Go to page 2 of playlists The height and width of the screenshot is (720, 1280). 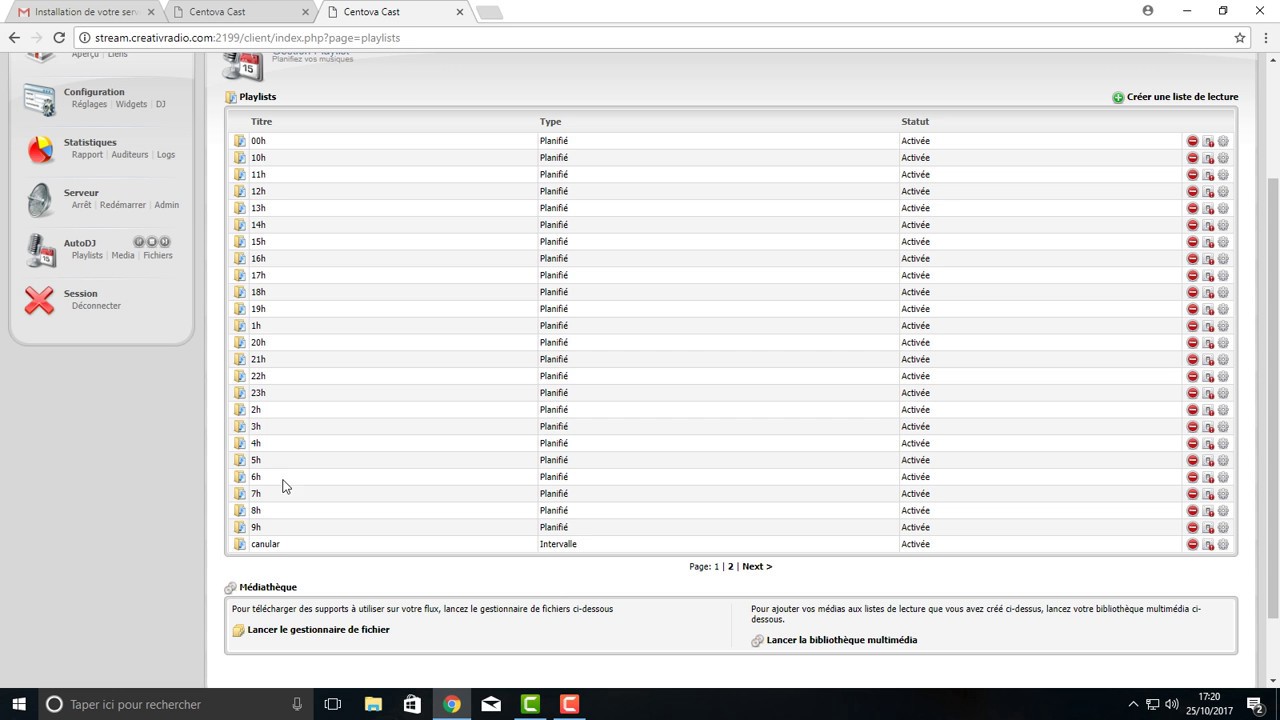(731, 567)
